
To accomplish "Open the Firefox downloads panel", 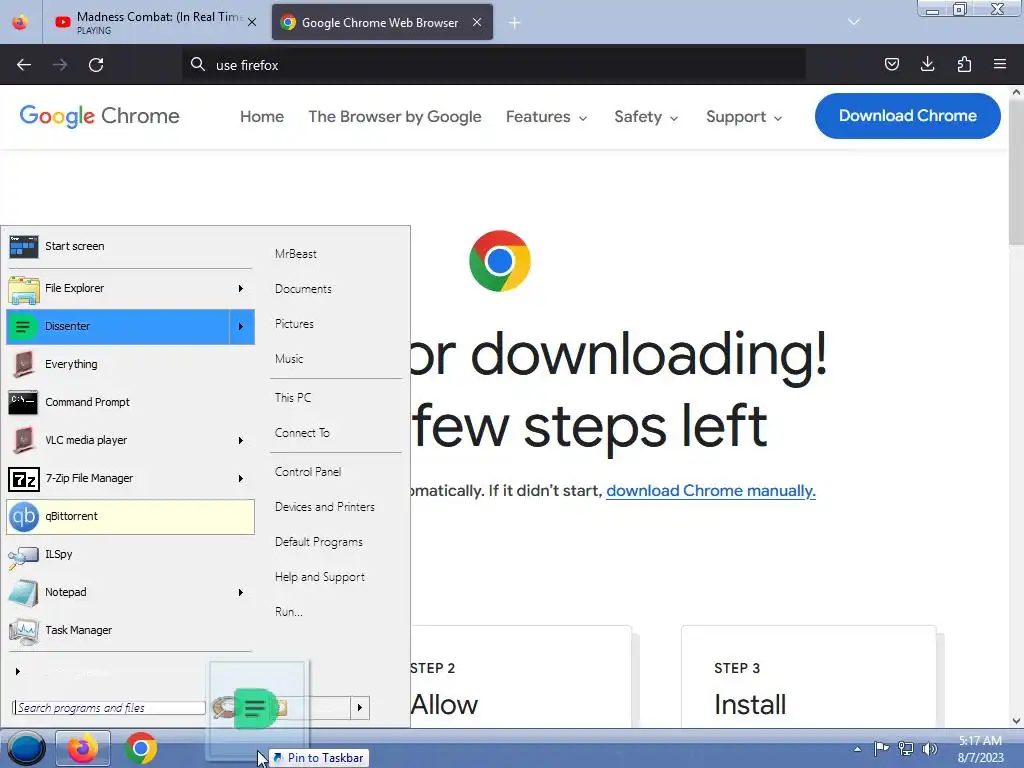I will tap(927, 64).
